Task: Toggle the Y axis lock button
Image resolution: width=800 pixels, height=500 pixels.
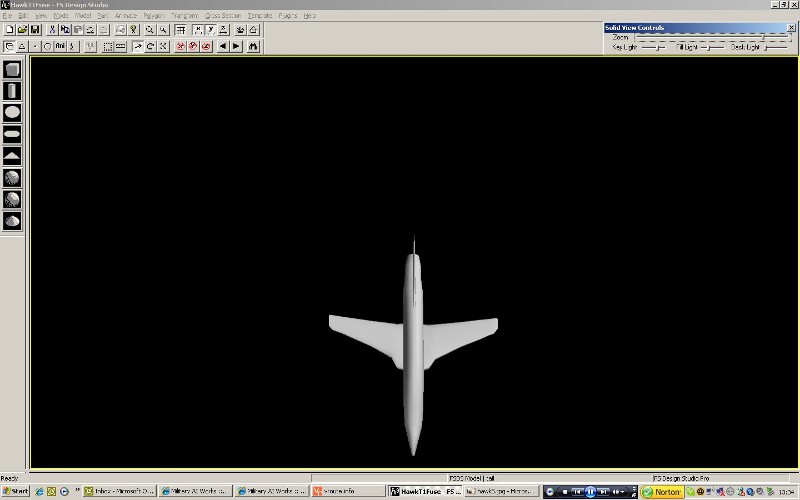Action: [211, 30]
